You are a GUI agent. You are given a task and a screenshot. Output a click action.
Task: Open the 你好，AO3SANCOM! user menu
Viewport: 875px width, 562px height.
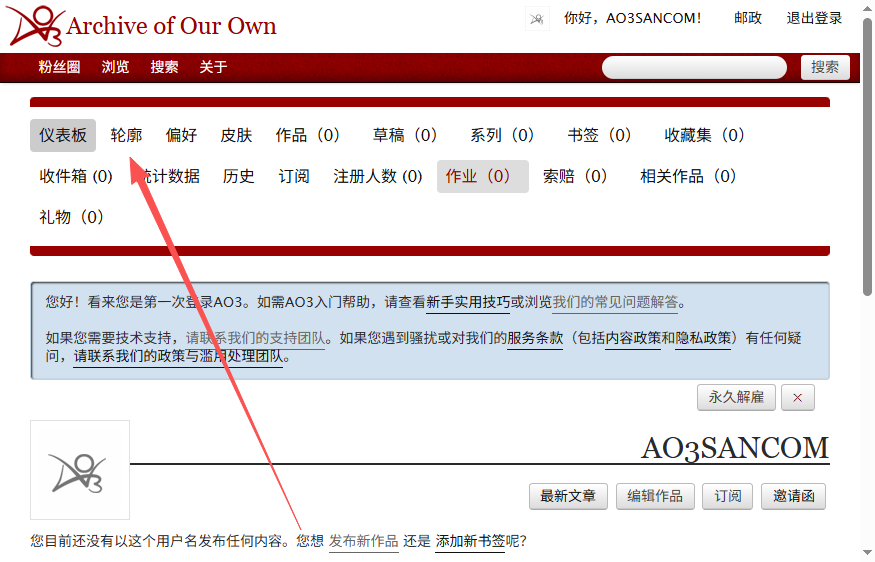coord(632,18)
